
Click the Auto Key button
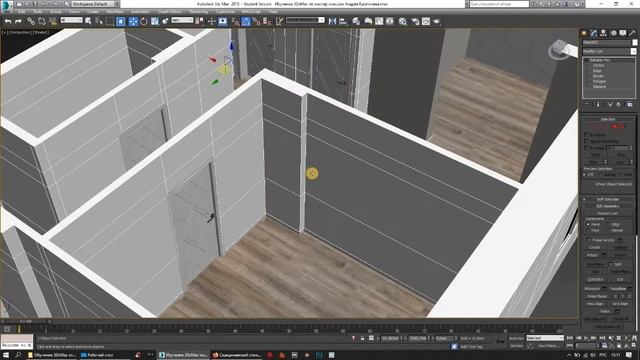pyautogui.click(x=516, y=338)
